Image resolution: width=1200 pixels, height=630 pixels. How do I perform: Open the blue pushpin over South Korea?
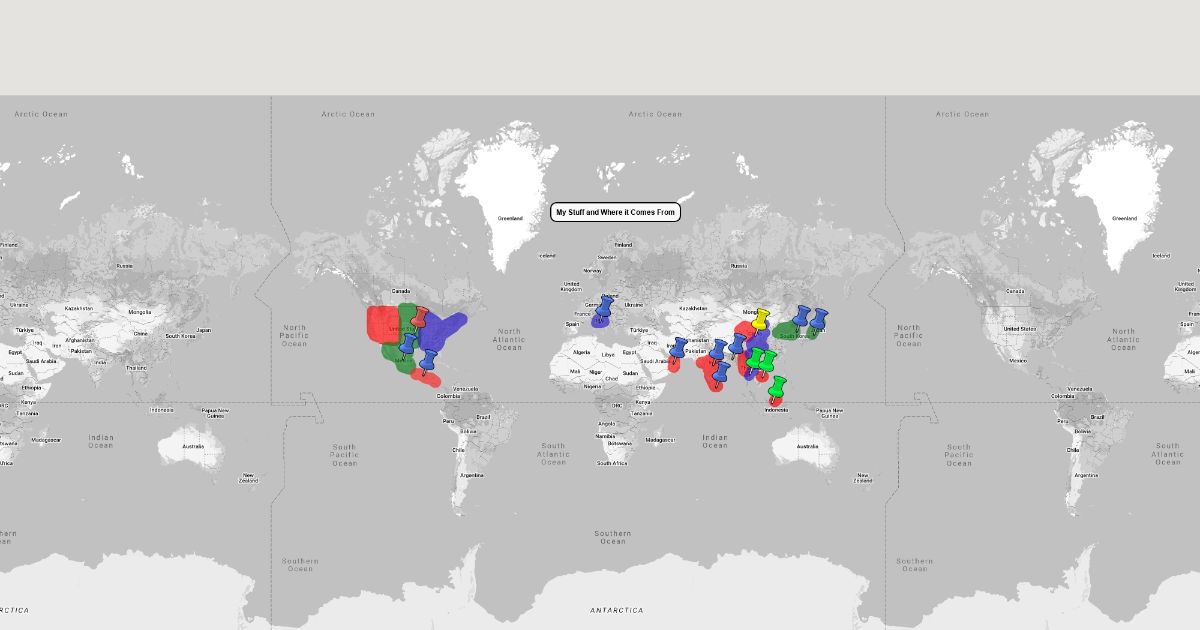tap(801, 315)
